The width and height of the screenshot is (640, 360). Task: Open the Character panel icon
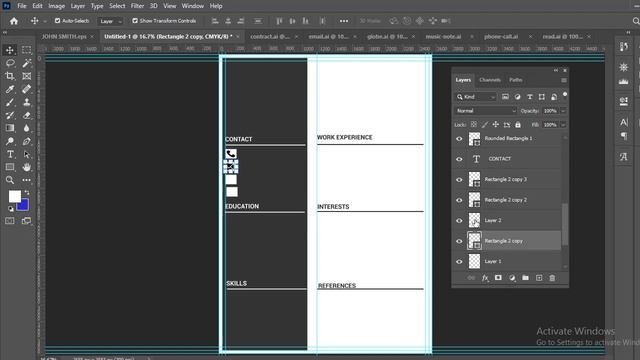coord(624,122)
